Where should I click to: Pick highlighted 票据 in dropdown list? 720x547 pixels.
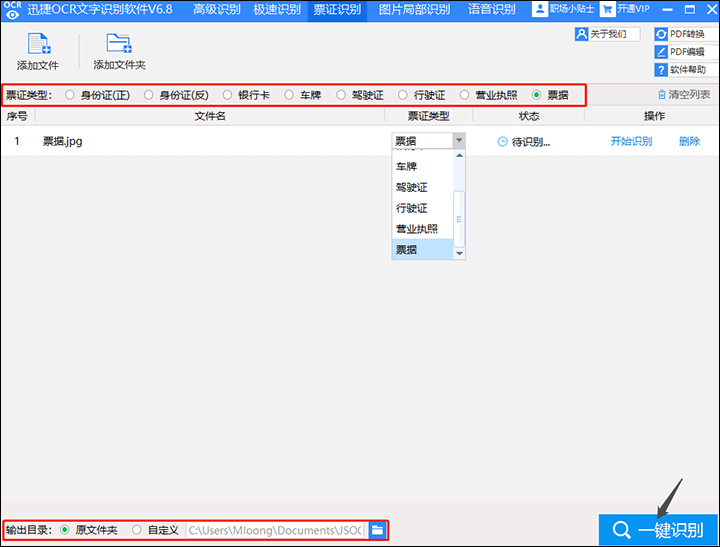422,249
